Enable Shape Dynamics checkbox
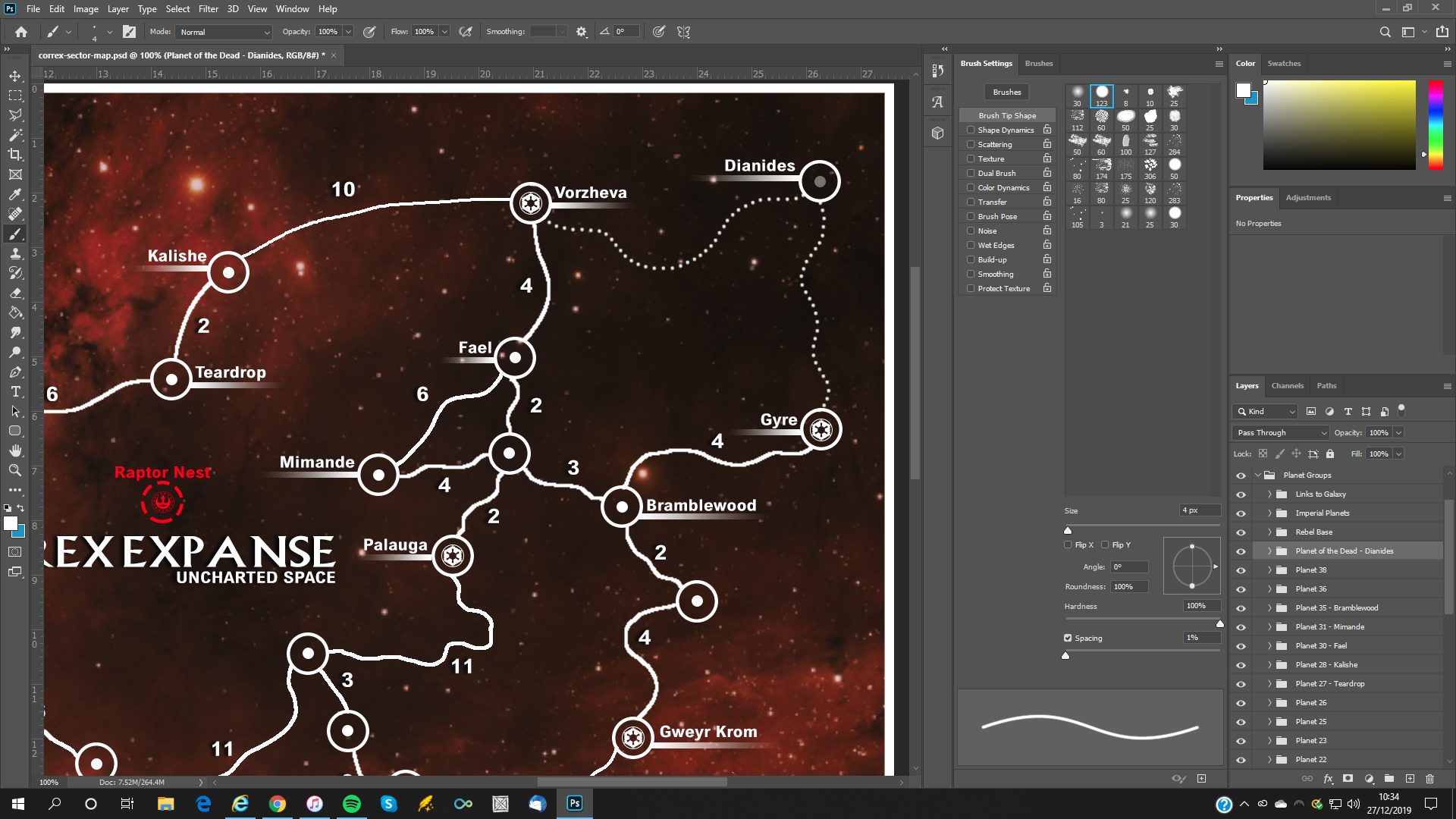The image size is (1456, 819). coord(971,130)
